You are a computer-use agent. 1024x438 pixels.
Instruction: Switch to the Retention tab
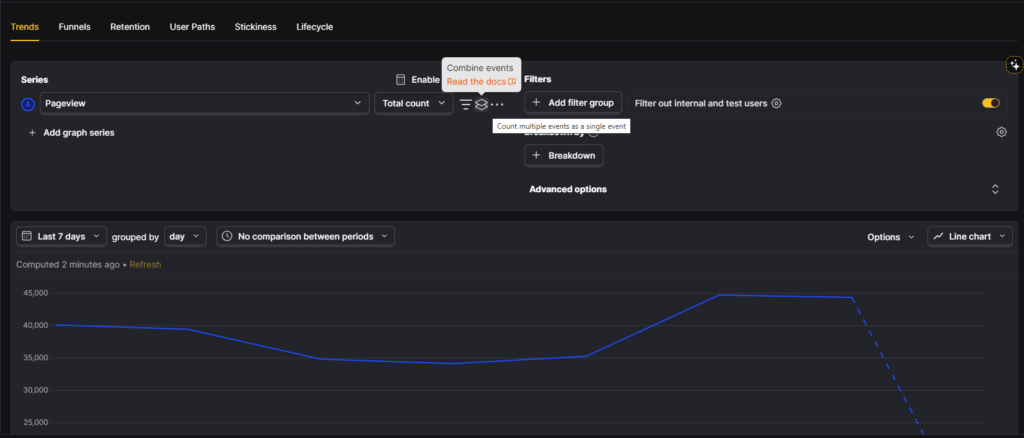[x=130, y=27]
